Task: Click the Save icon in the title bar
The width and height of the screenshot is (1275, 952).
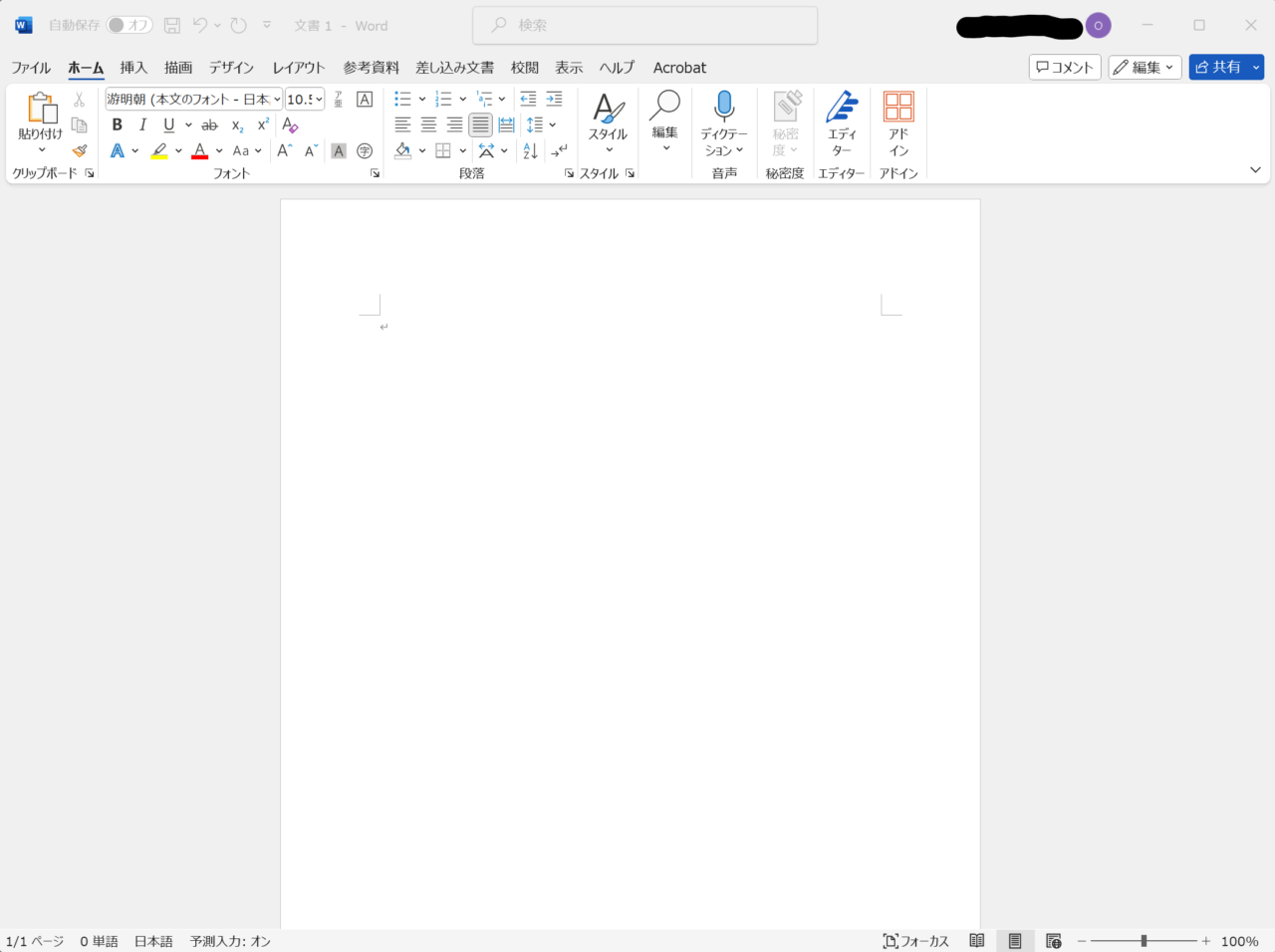Action: coord(172,25)
